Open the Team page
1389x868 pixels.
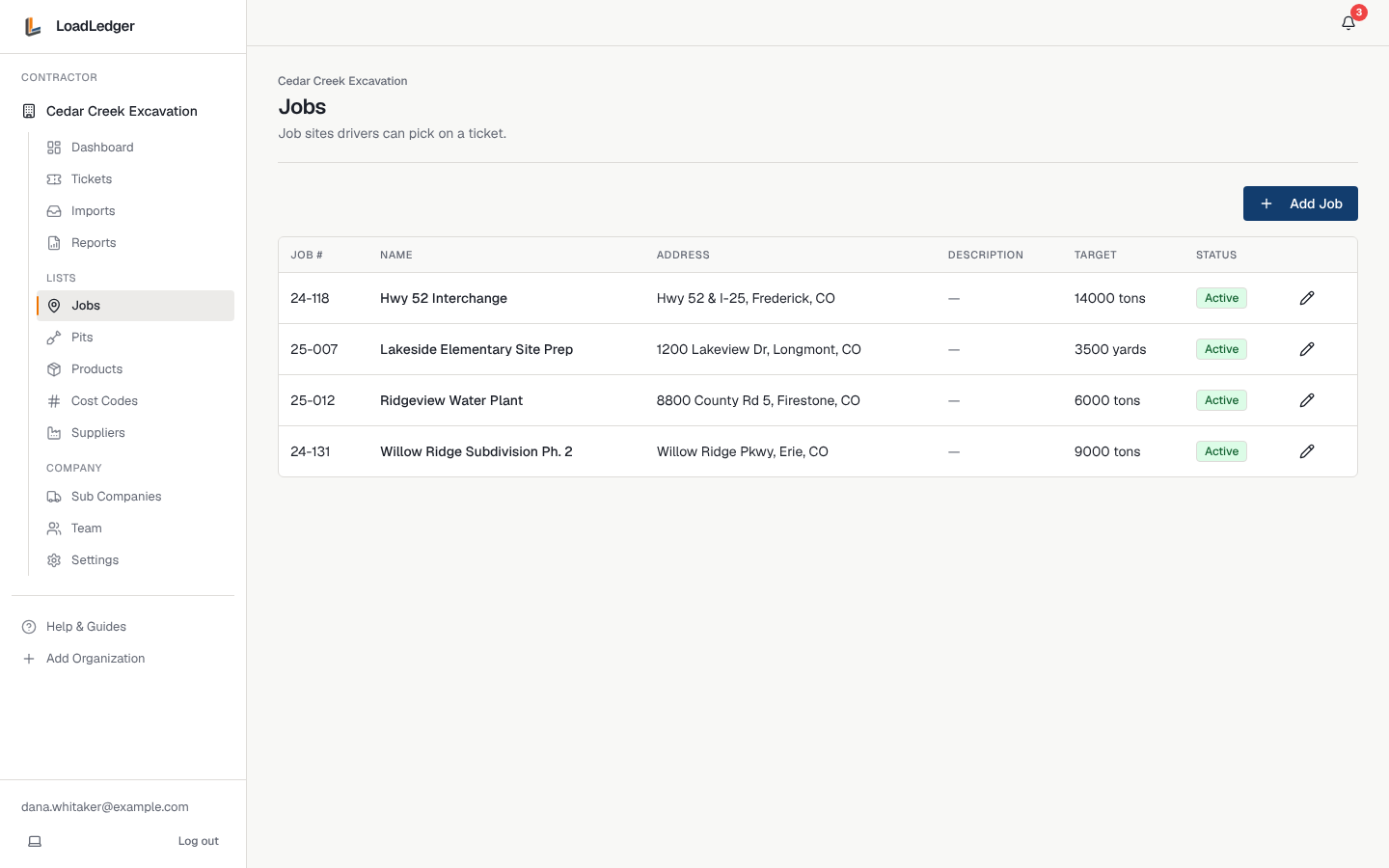(x=135, y=529)
